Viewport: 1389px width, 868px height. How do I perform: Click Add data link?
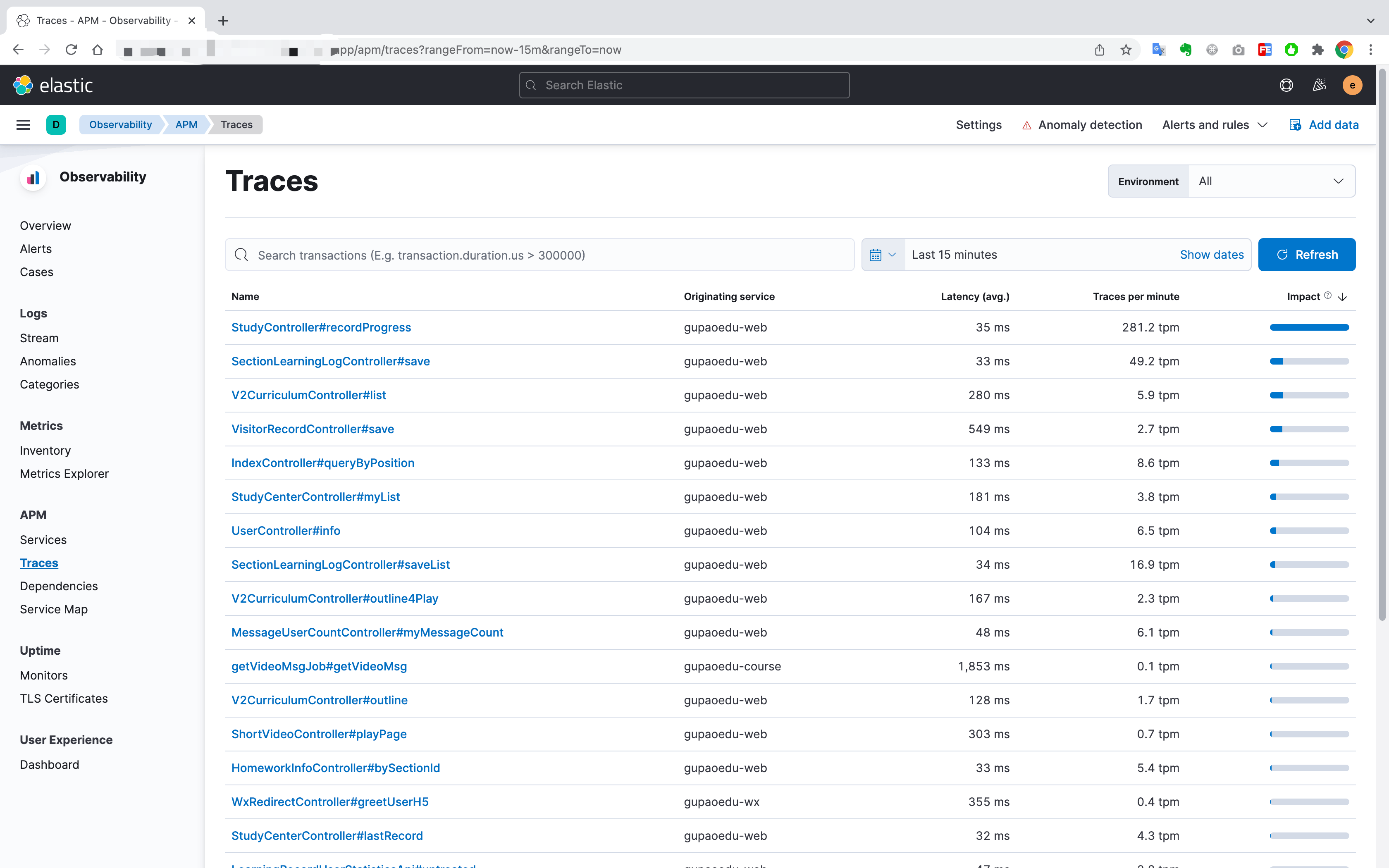1324,125
